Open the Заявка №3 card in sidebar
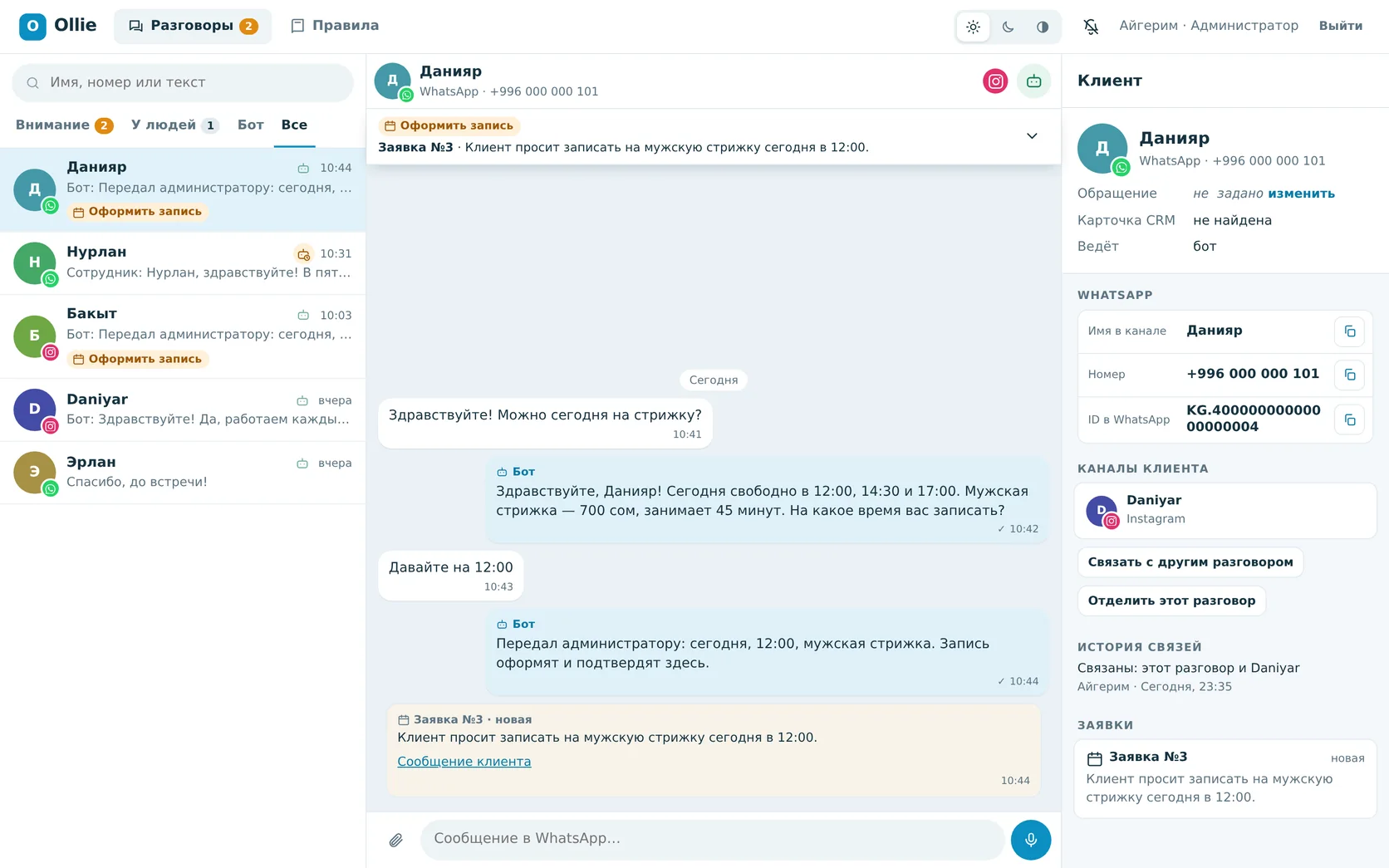 click(1225, 779)
